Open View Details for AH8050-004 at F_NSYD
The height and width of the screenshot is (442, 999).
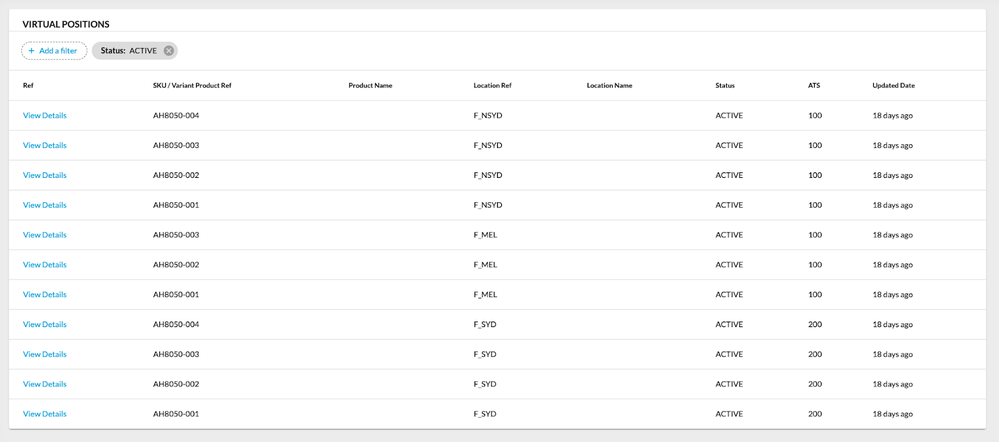tap(45, 116)
